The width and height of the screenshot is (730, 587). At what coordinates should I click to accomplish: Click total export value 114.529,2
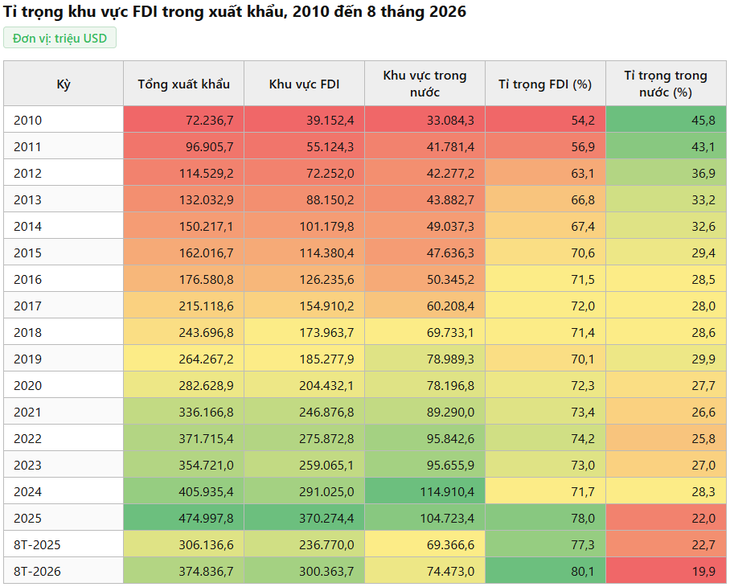point(183,173)
